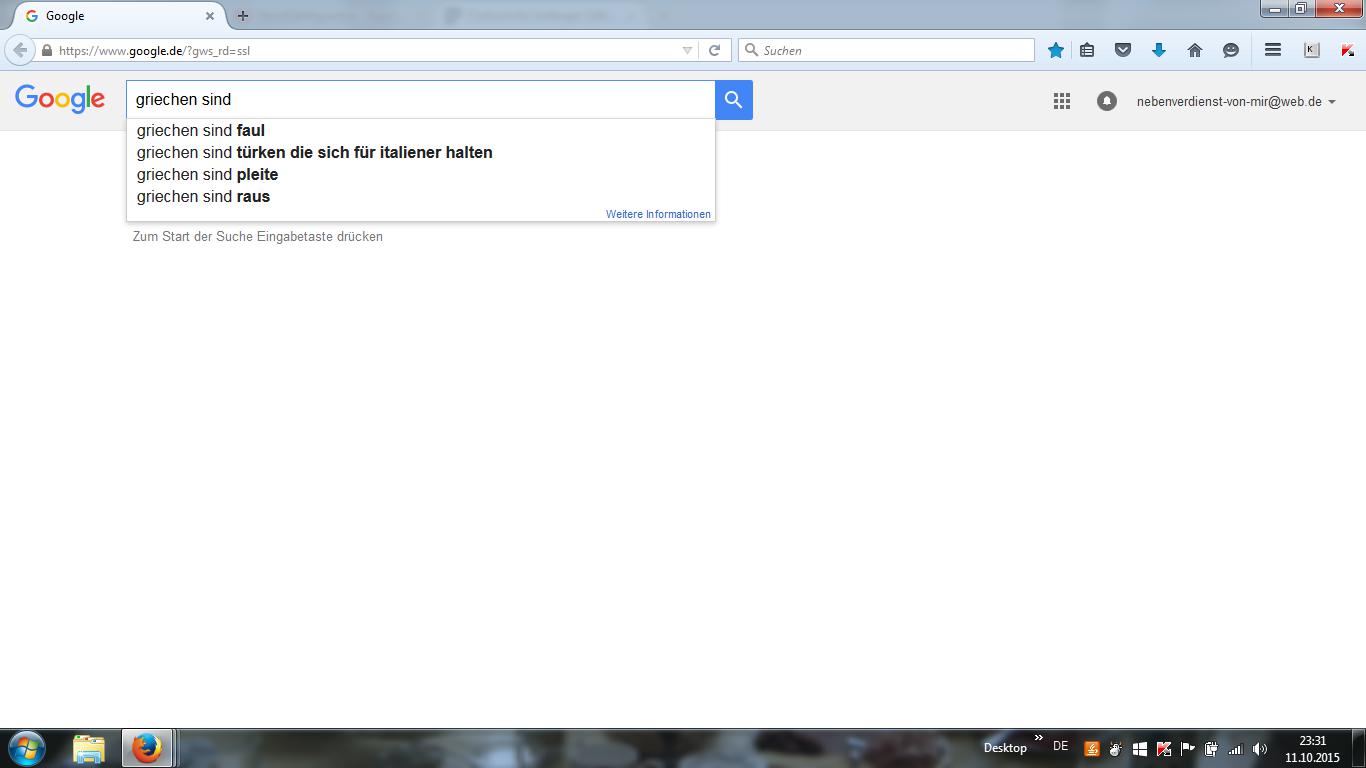The image size is (1366, 768).
Task: Focus Google search box 'griechen sind'
Action: click(421, 100)
